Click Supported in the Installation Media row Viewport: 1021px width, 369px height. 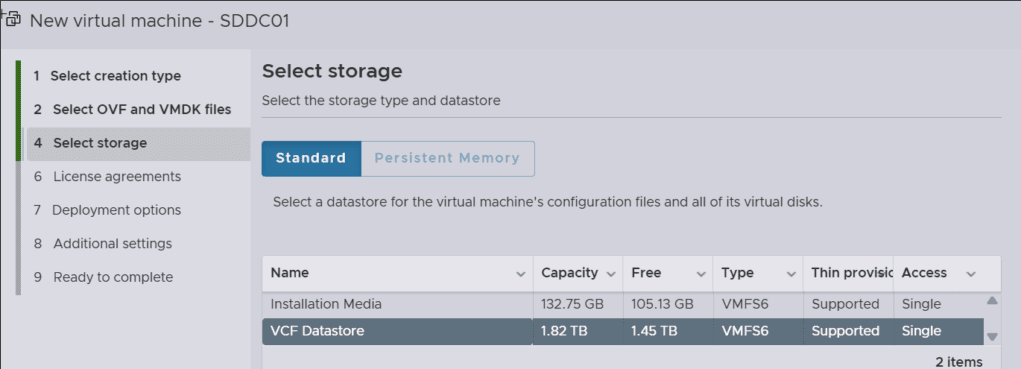click(845, 304)
